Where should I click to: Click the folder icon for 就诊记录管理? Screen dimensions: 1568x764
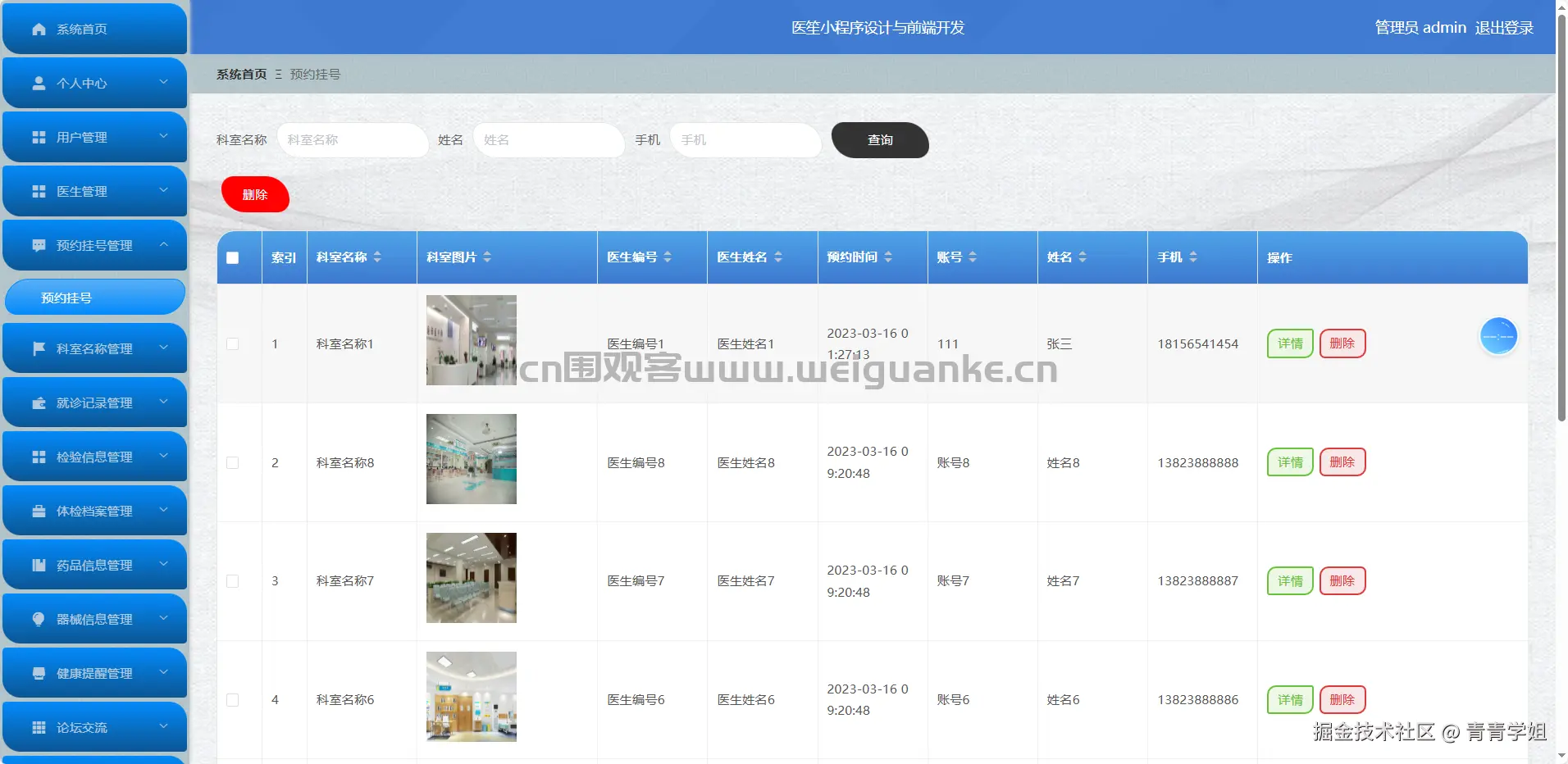coord(39,402)
